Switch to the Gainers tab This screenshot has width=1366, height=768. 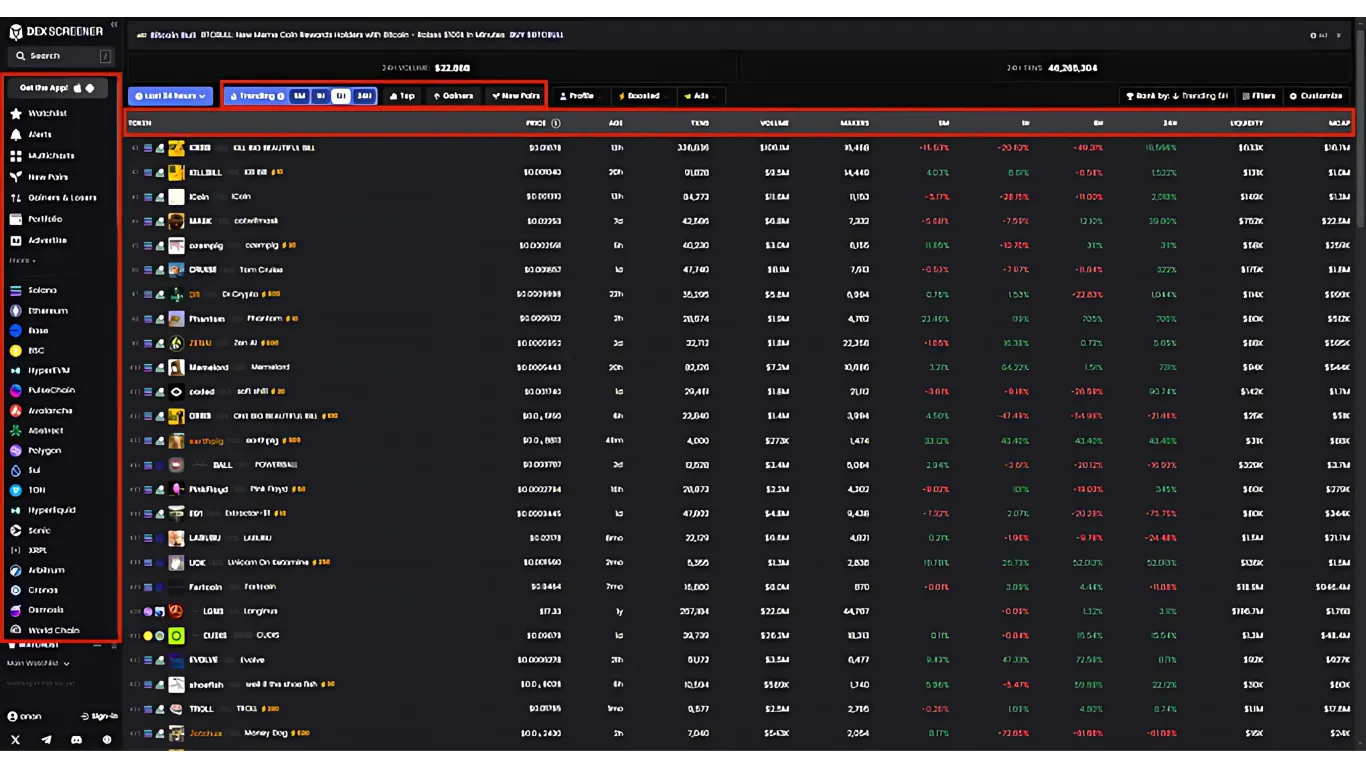(453, 96)
